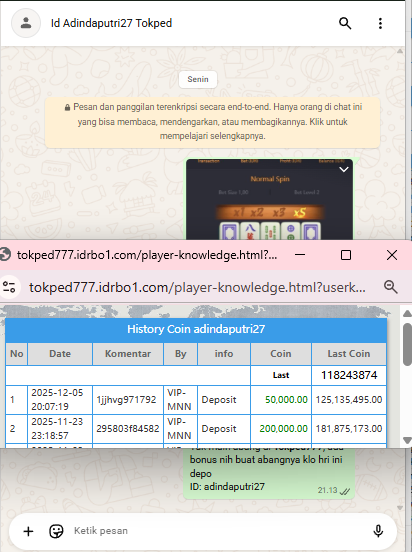Open site information icon in address bar
The height and width of the screenshot is (552, 412).
[x=9, y=287]
